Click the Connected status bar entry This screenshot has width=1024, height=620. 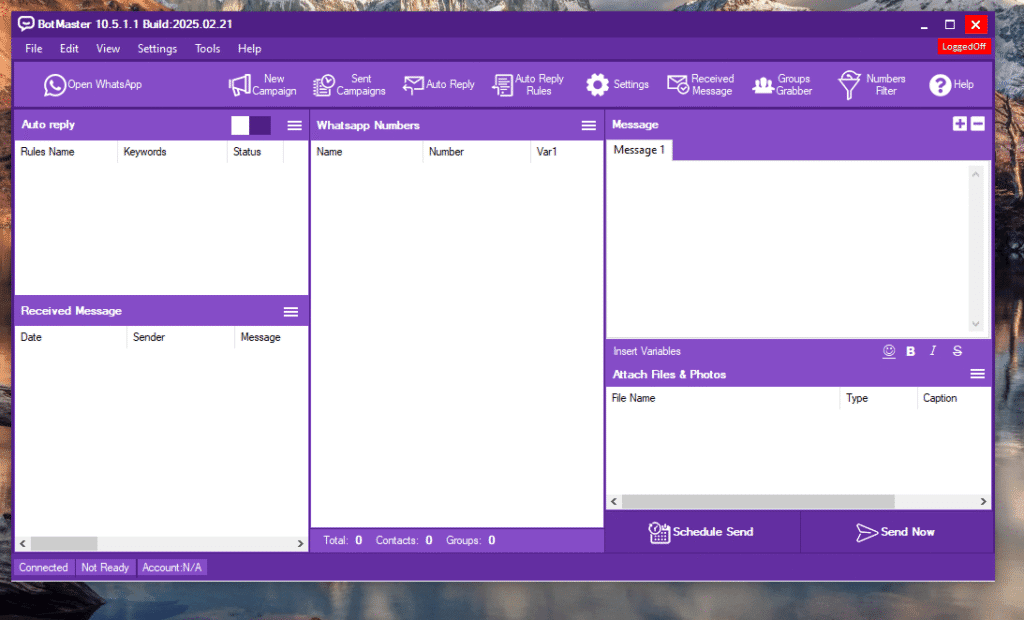point(44,567)
